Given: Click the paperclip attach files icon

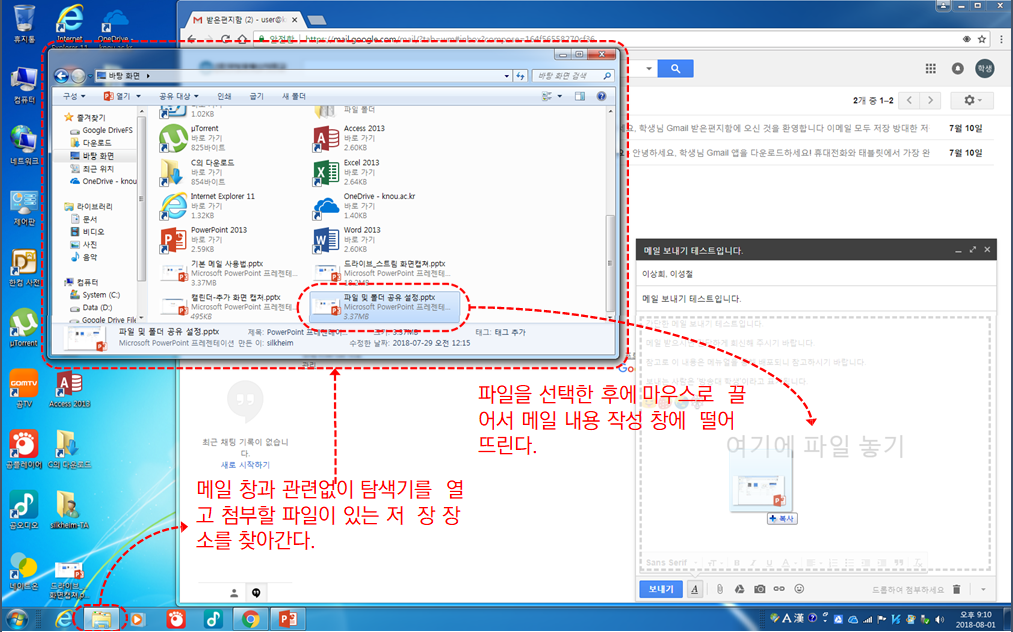Looking at the screenshot, I should point(720,589).
